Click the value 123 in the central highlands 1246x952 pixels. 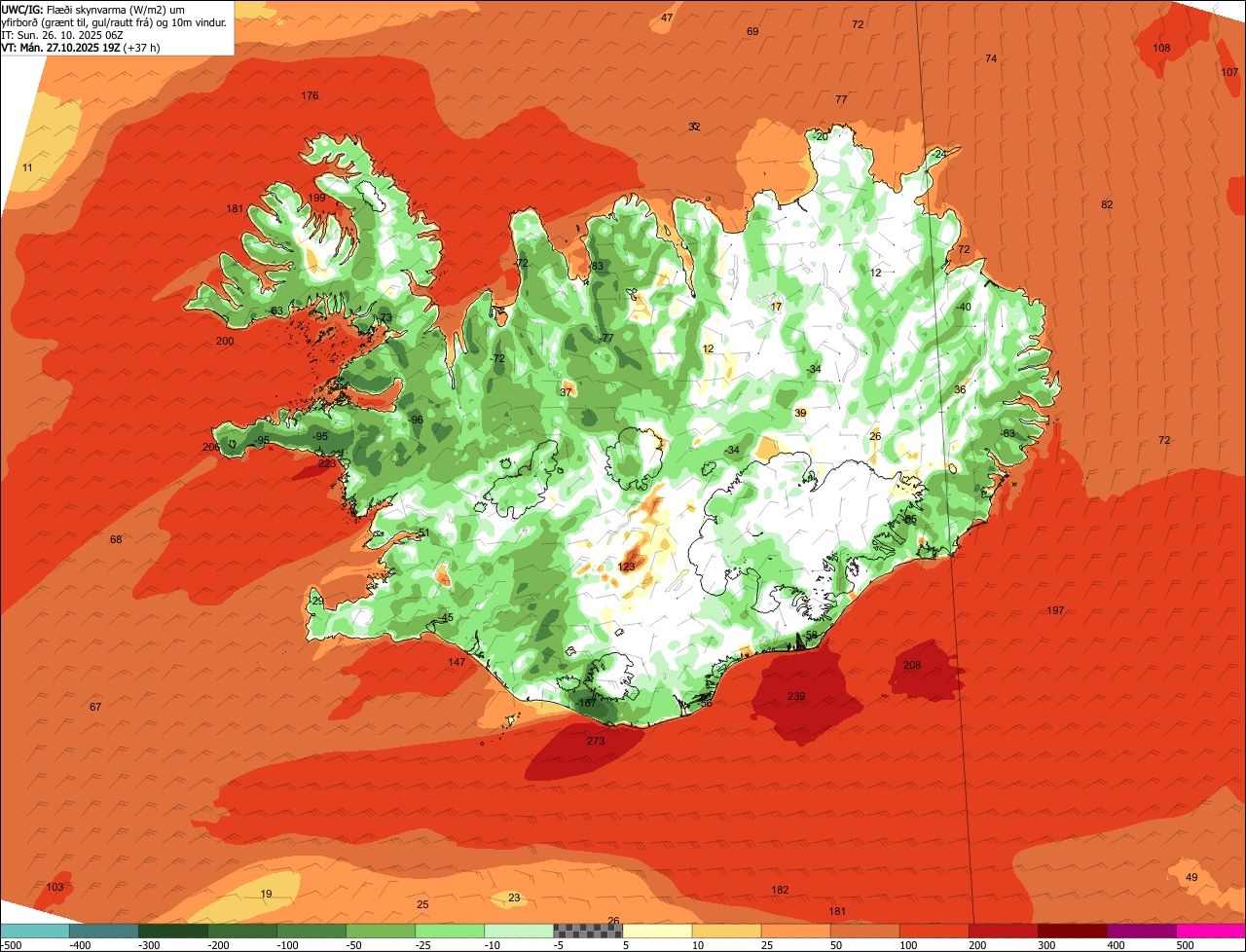pos(626,567)
